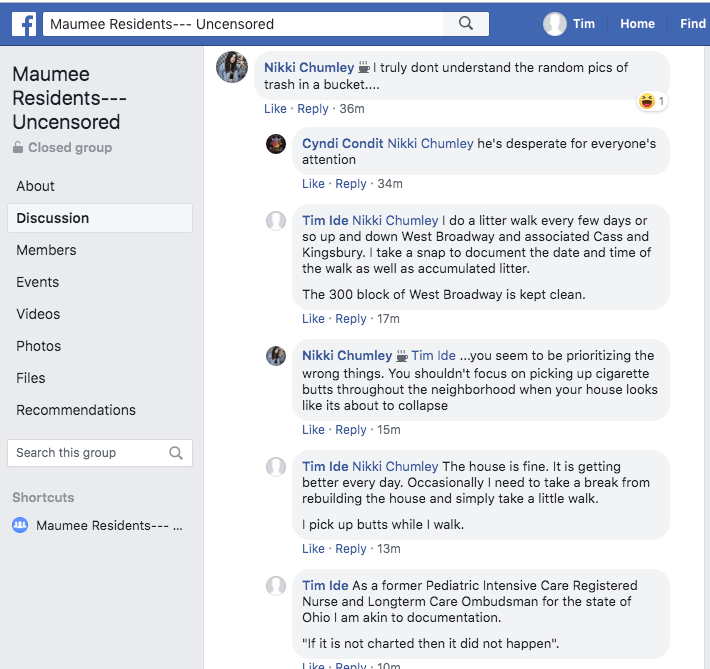Click the magnifier button in top search bar
Image resolution: width=710 pixels, height=669 pixels.
tap(466, 23)
